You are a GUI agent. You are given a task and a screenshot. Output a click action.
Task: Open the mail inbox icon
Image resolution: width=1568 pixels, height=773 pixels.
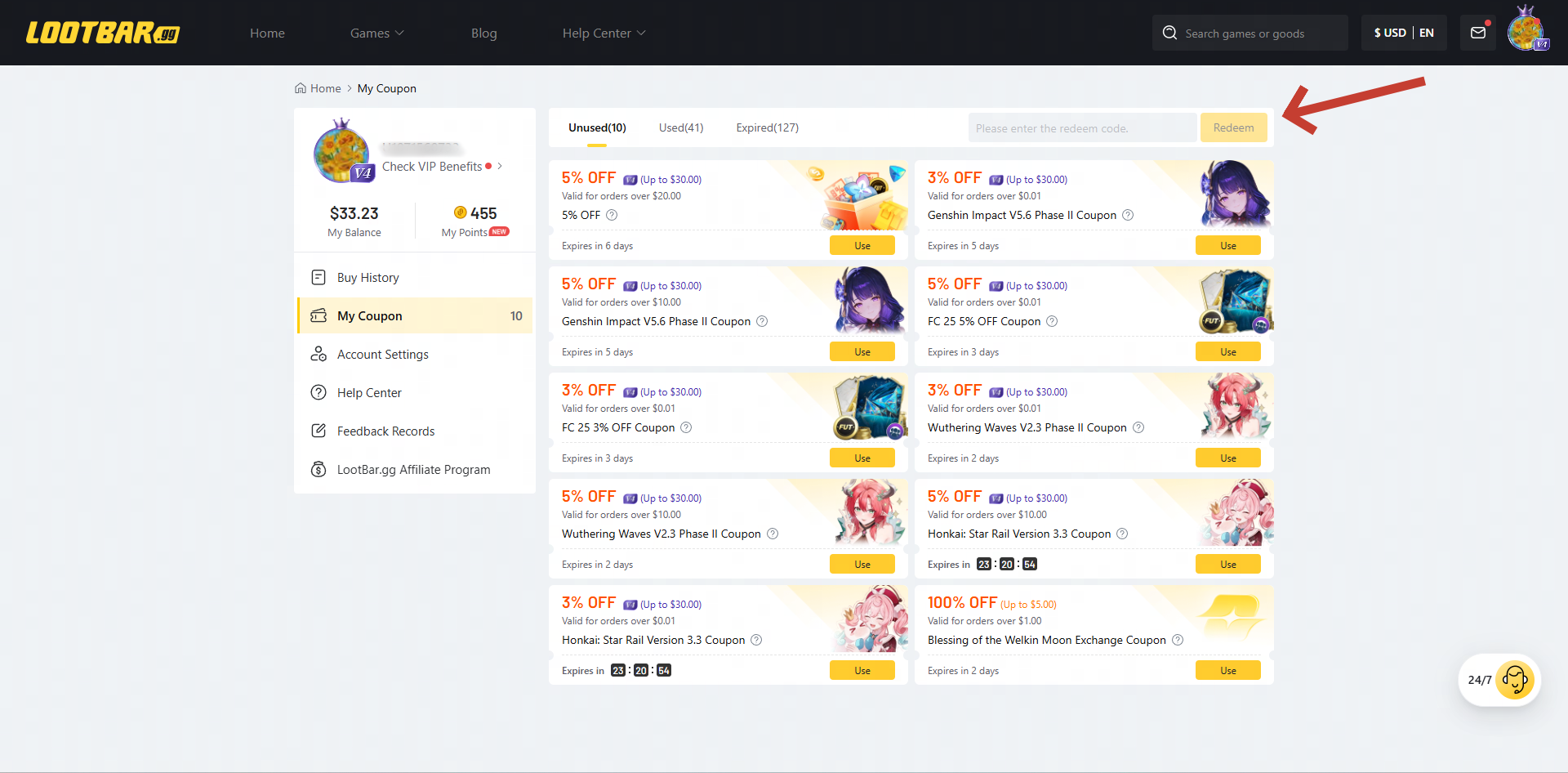(1478, 32)
